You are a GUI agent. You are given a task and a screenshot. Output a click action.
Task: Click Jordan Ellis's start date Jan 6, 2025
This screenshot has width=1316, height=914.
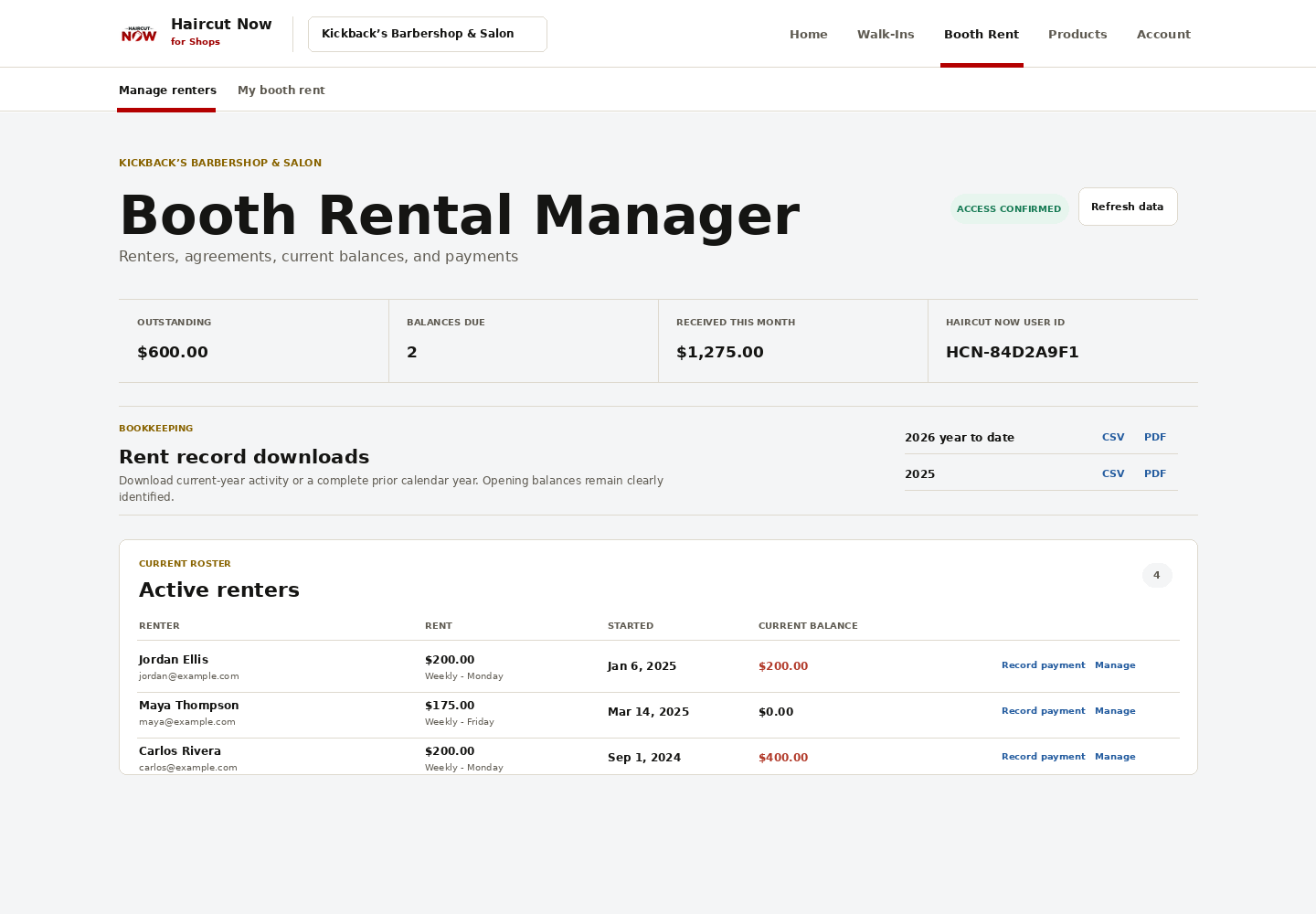click(x=642, y=666)
